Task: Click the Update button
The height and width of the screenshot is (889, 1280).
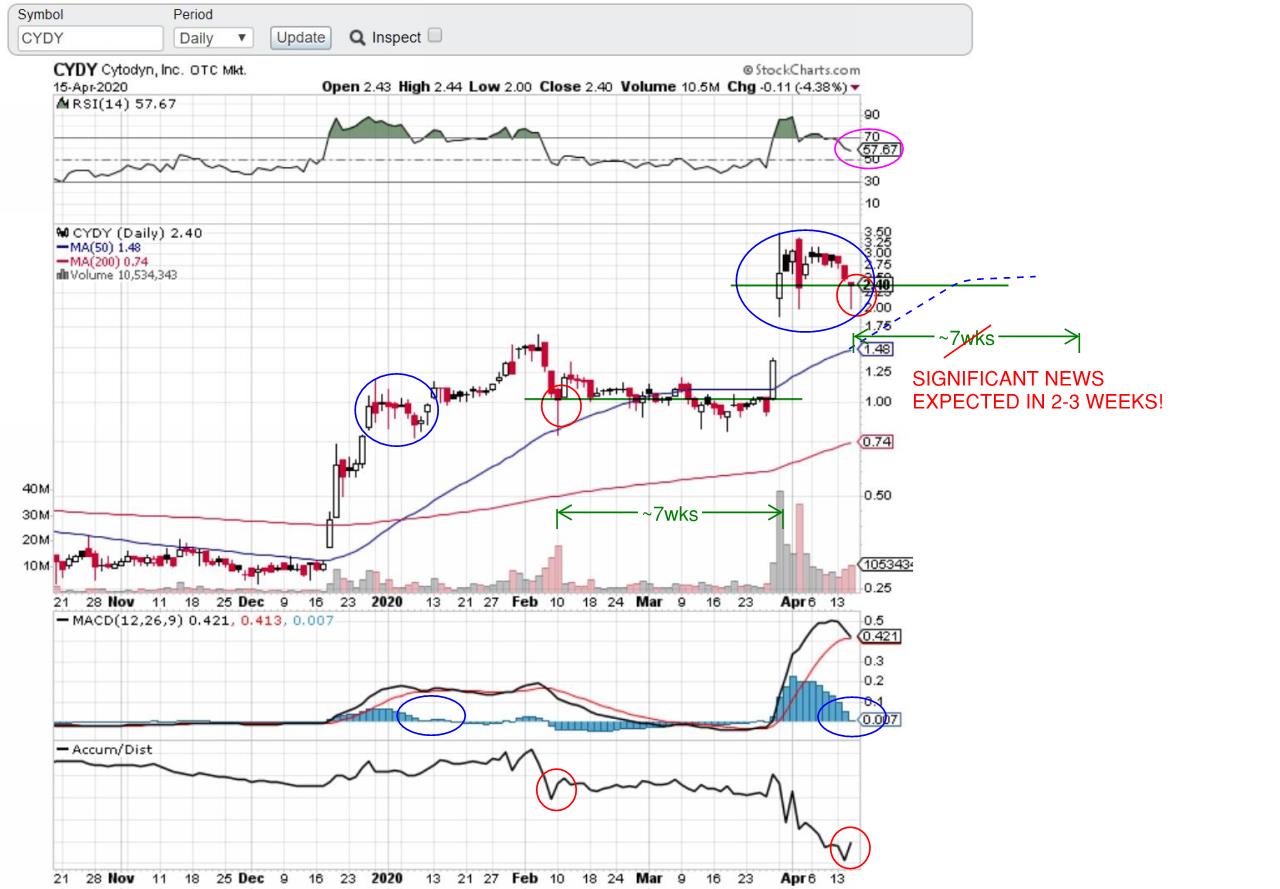Action: [301, 38]
